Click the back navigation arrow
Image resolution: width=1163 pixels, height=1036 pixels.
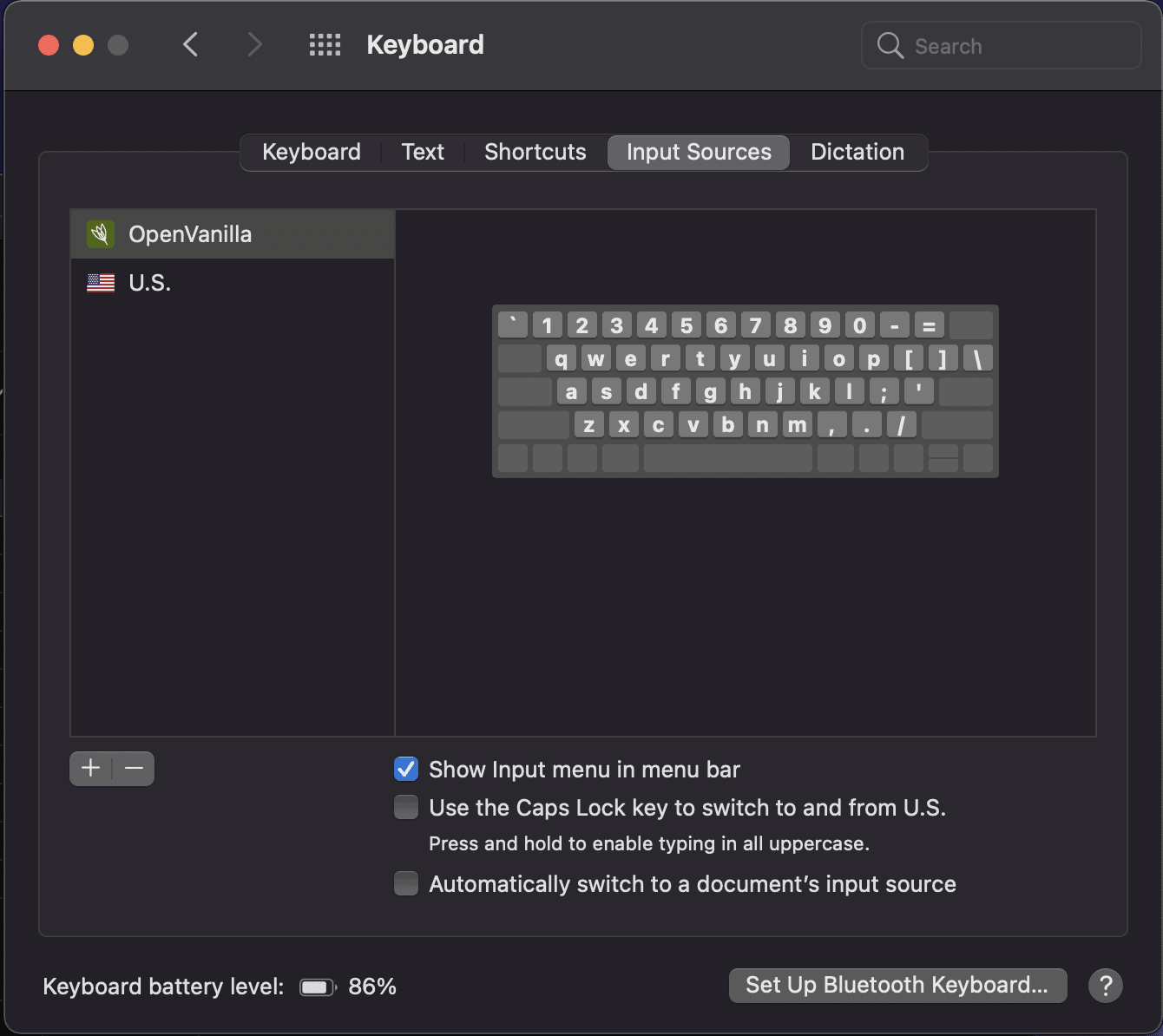pos(191,44)
